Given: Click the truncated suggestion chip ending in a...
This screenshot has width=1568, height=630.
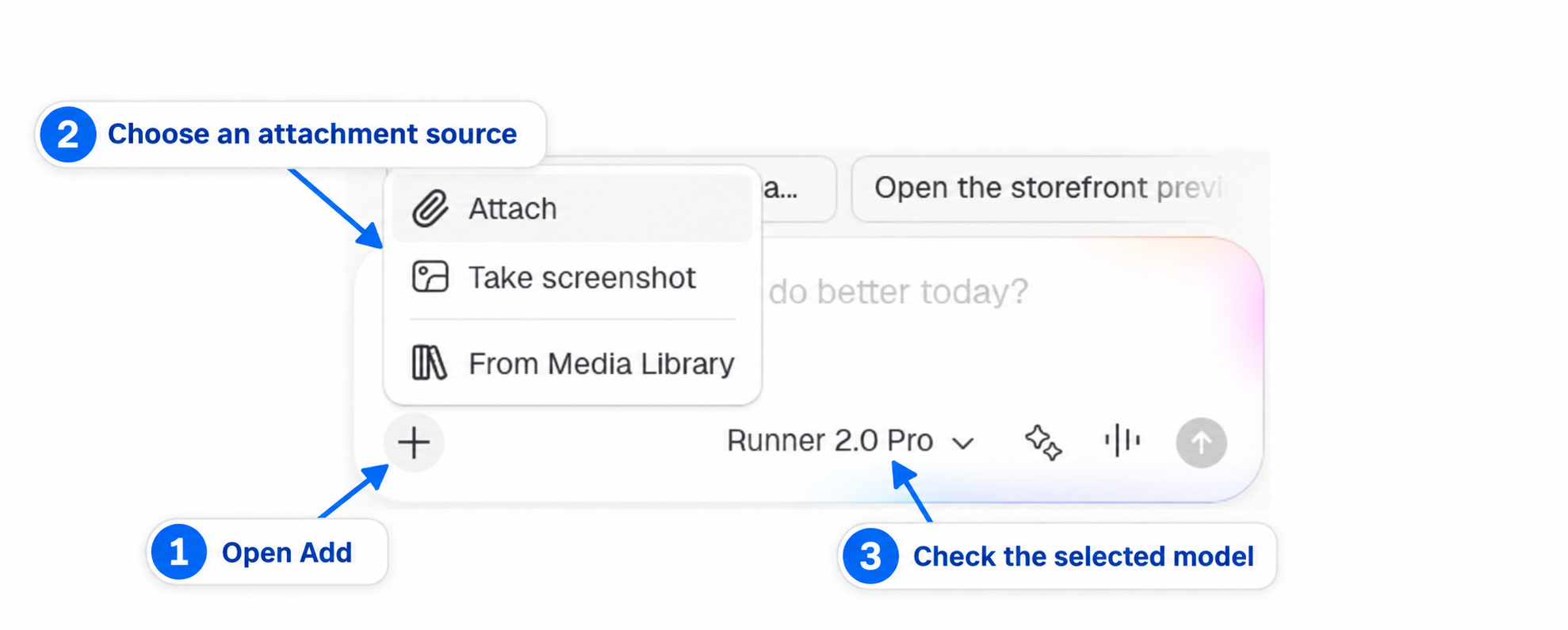Looking at the screenshot, I should 797,189.
